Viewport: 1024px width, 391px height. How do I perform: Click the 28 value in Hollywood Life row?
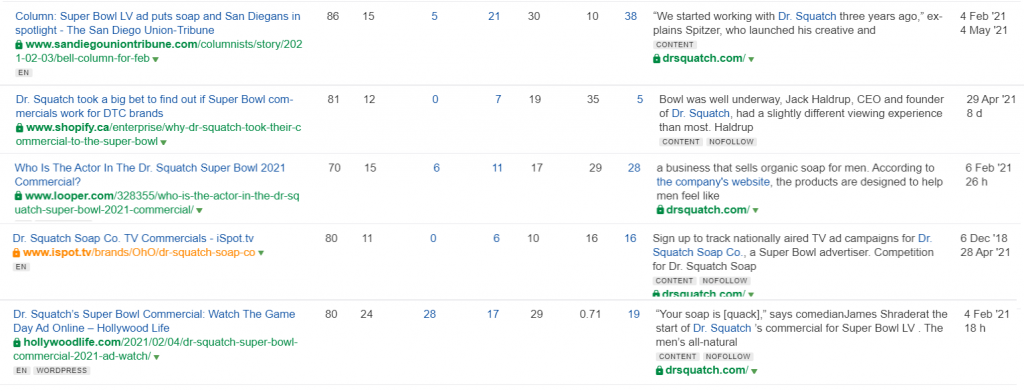coord(429,315)
